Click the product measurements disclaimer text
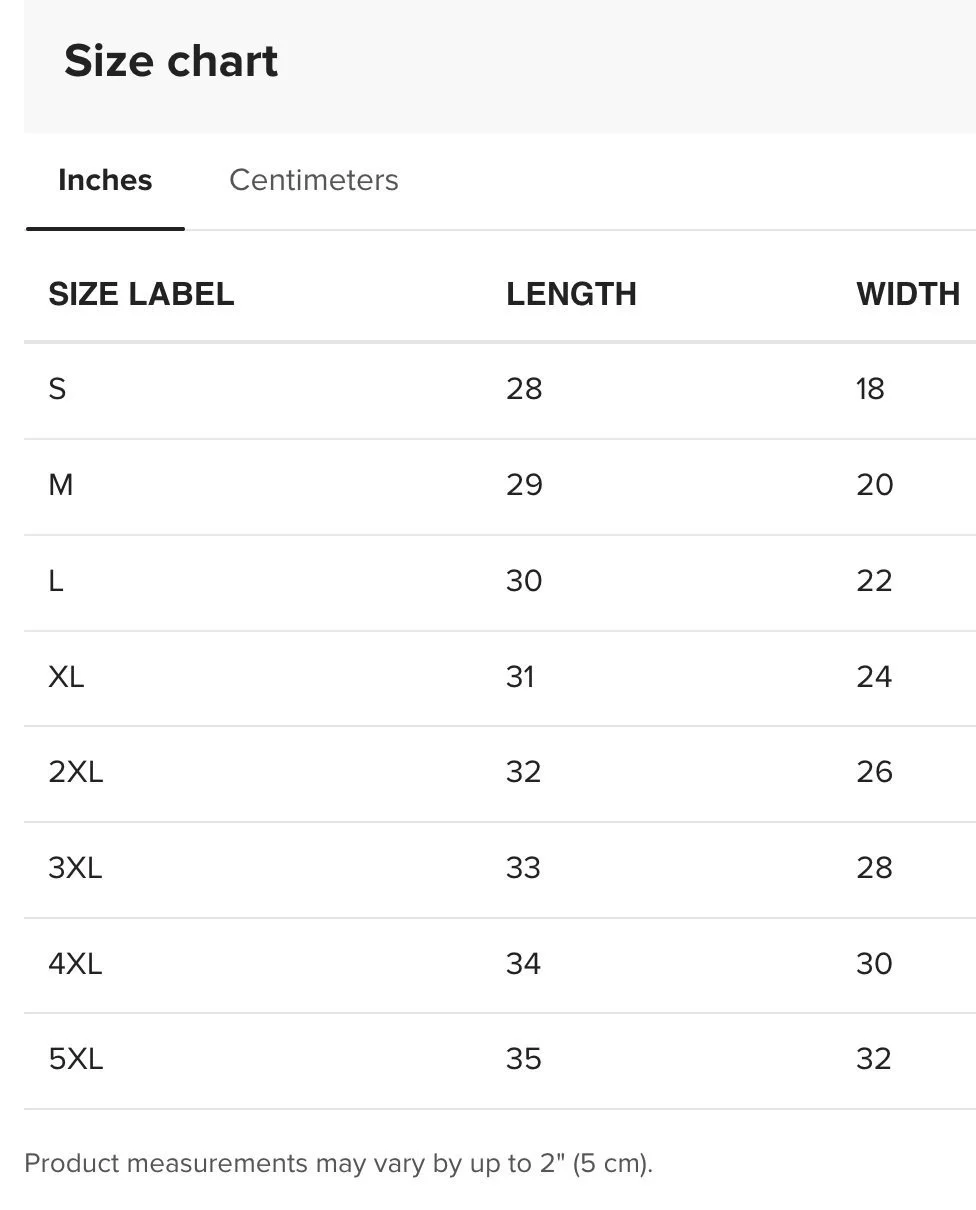Image resolution: width=976 pixels, height=1210 pixels. (338, 1164)
